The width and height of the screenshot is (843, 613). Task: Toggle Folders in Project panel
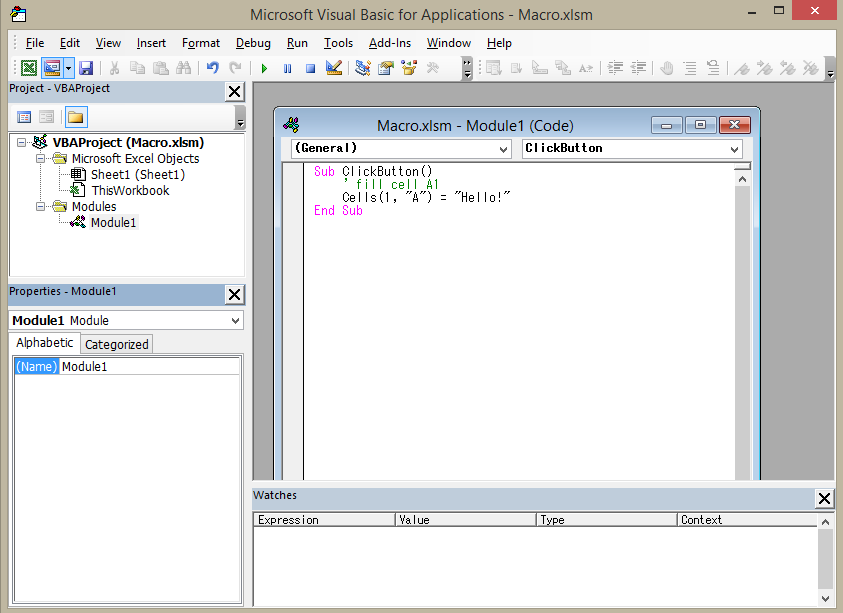(76, 117)
